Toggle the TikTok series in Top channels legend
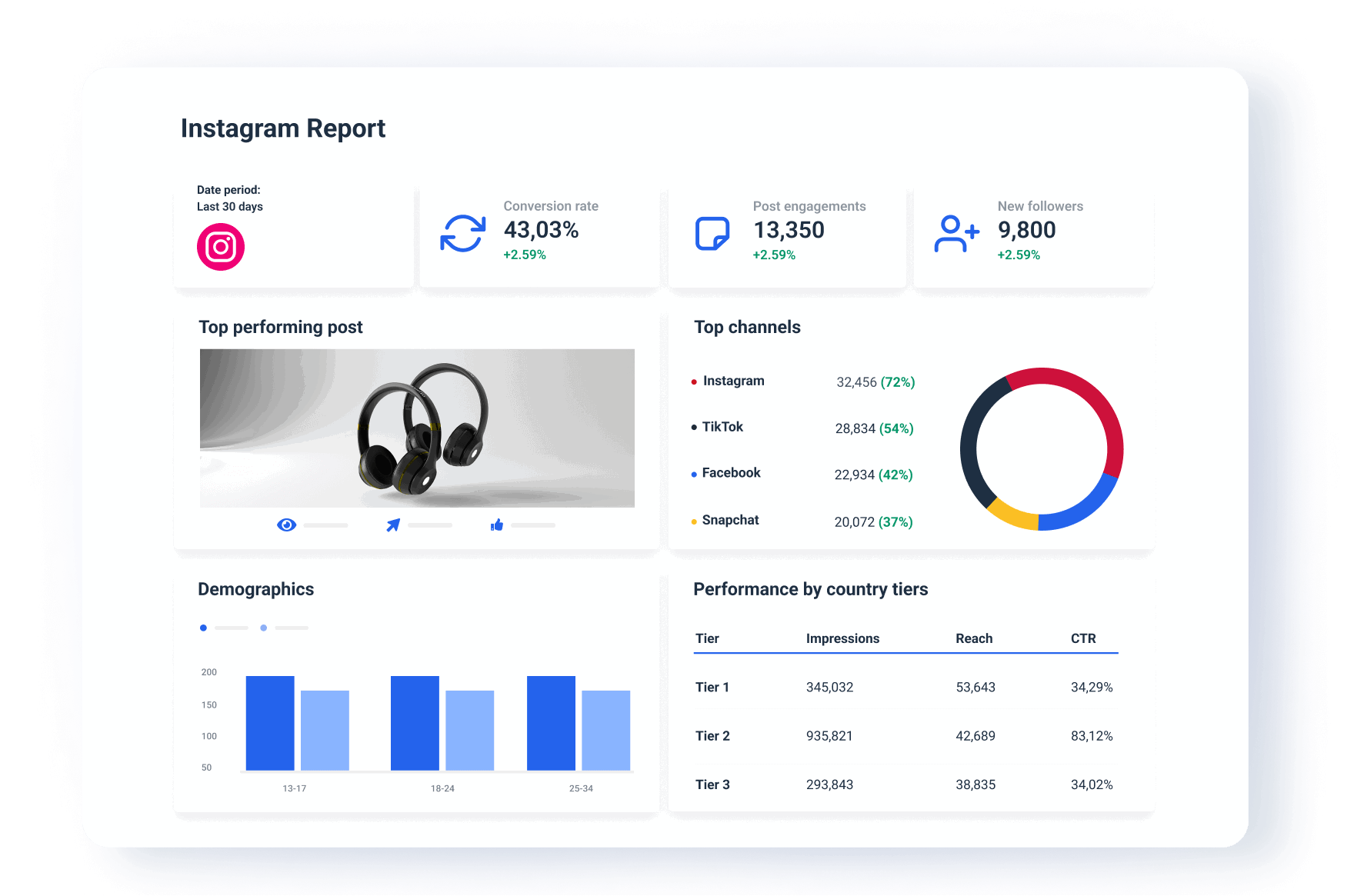 (x=693, y=426)
